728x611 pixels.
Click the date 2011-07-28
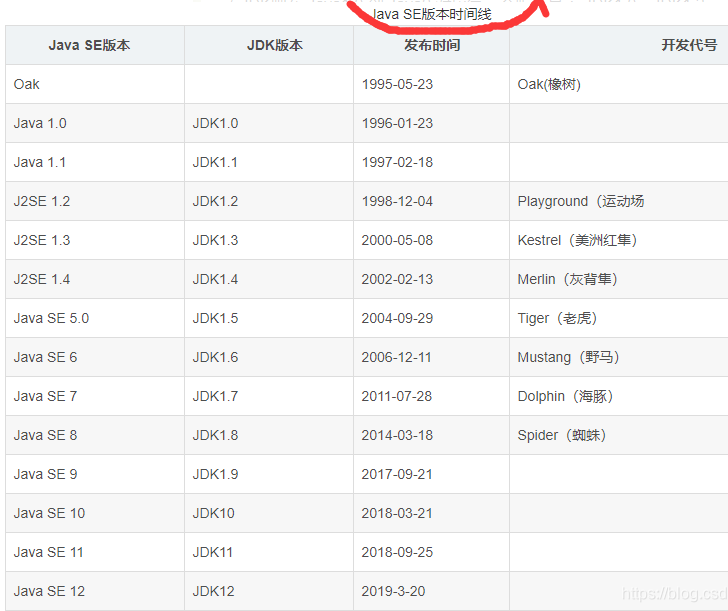(397, 396)
